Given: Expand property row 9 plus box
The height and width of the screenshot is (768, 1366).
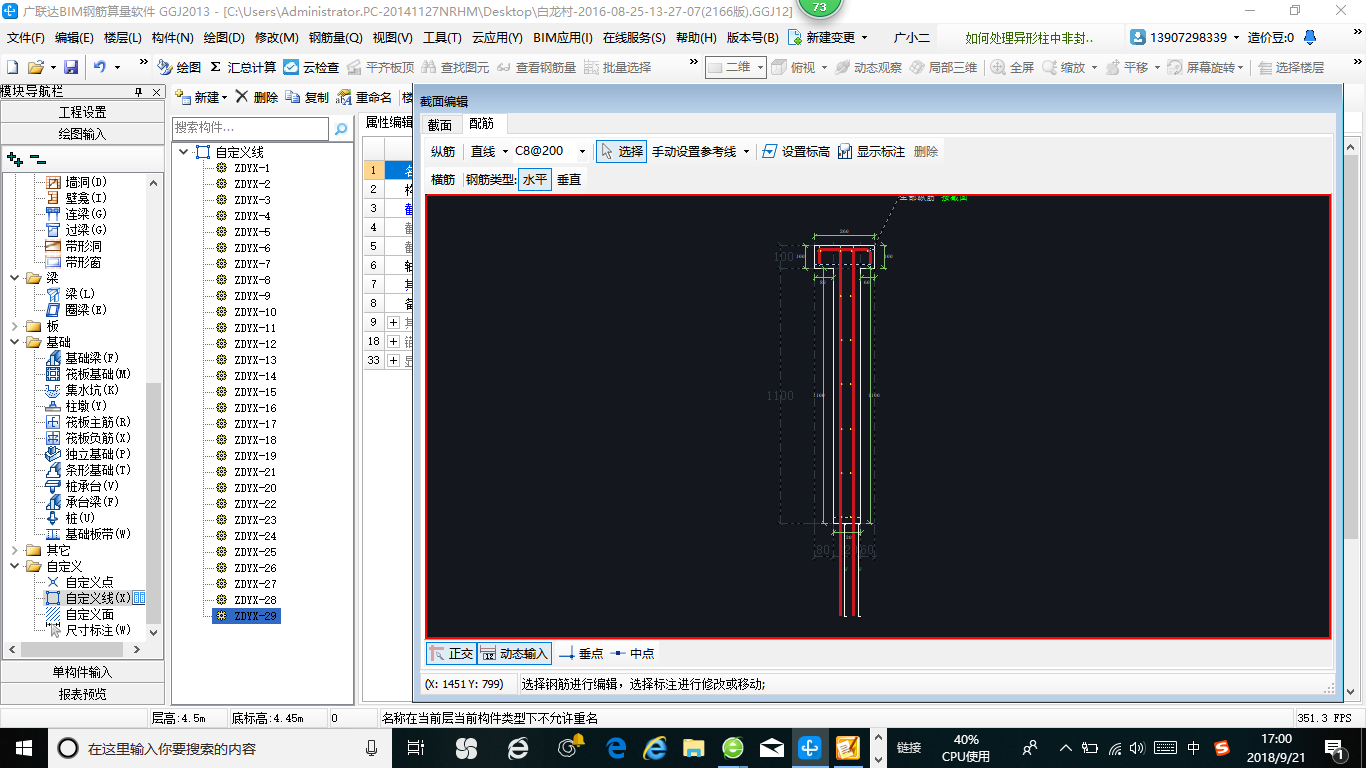Looking at the screenshot, I should coord(394,322).
